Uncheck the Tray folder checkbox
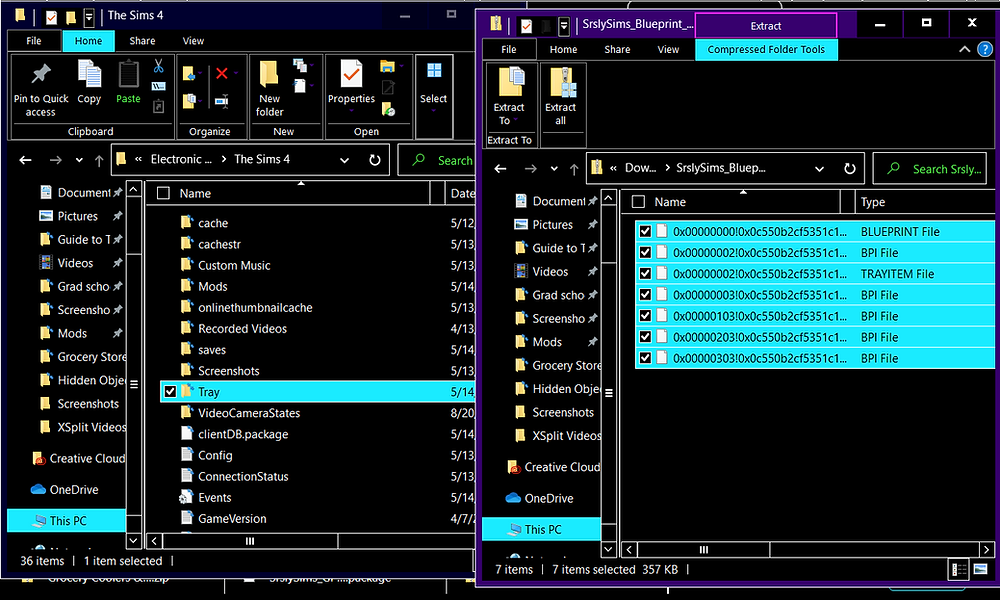The height and width of the screenshot is (600, 1000). 170,391
